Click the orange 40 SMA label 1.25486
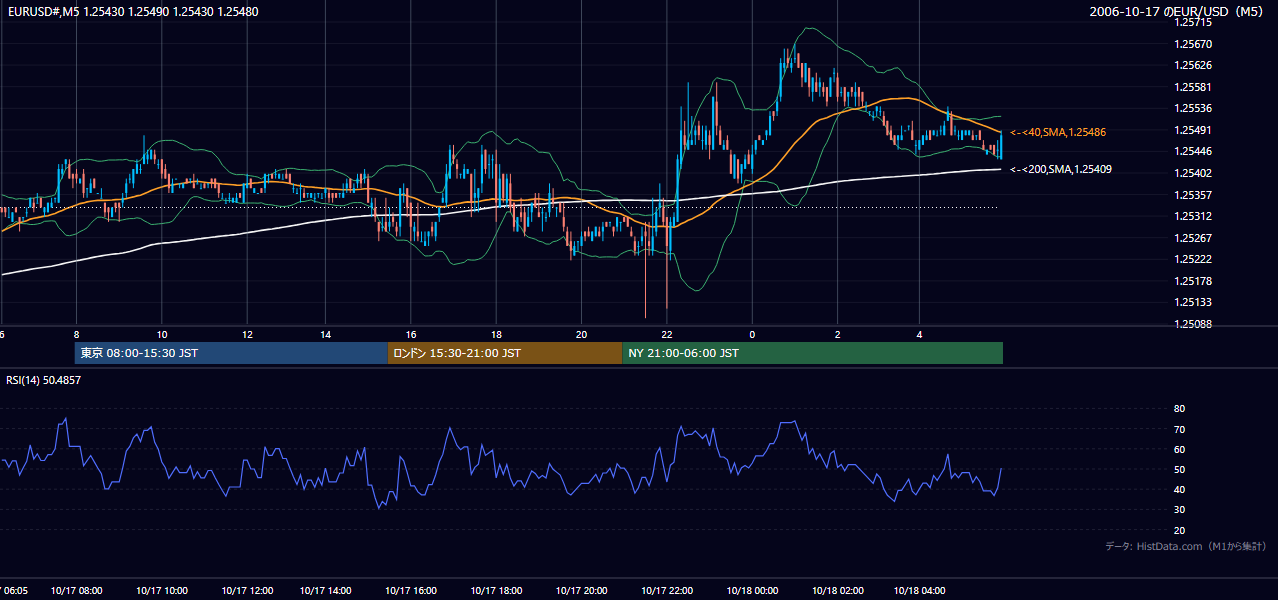The height and width of the screenshot is (600, 1278). (1057, 132)
